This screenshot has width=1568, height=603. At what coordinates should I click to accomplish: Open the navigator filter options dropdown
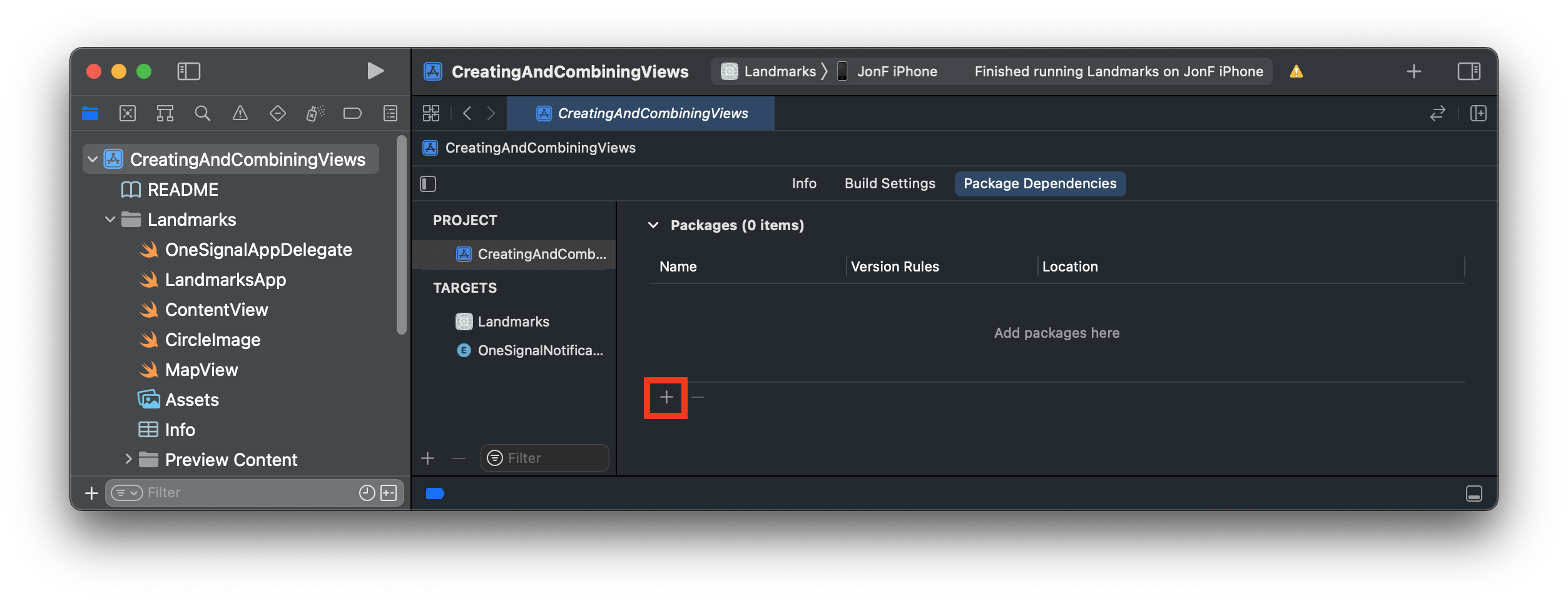pos(127,493)
